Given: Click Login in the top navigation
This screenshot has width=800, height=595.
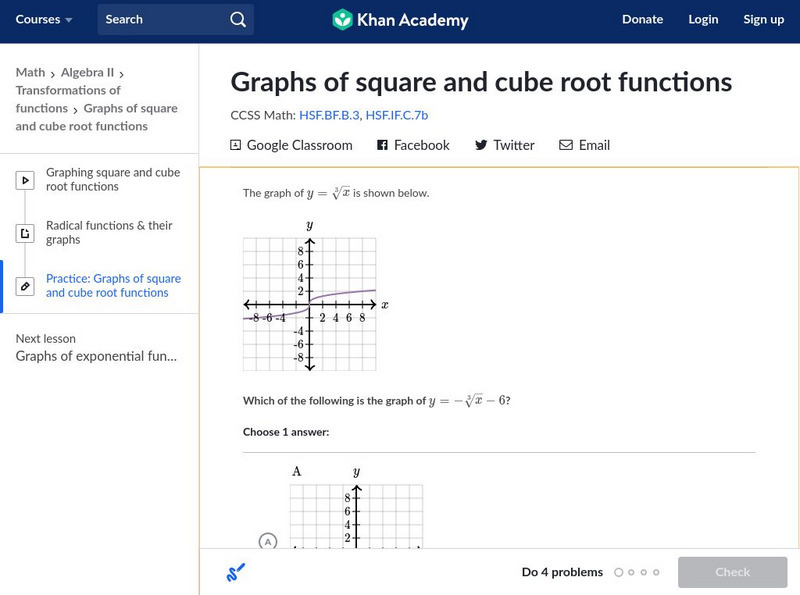Looking at the screenshot, I should (703, 19).
